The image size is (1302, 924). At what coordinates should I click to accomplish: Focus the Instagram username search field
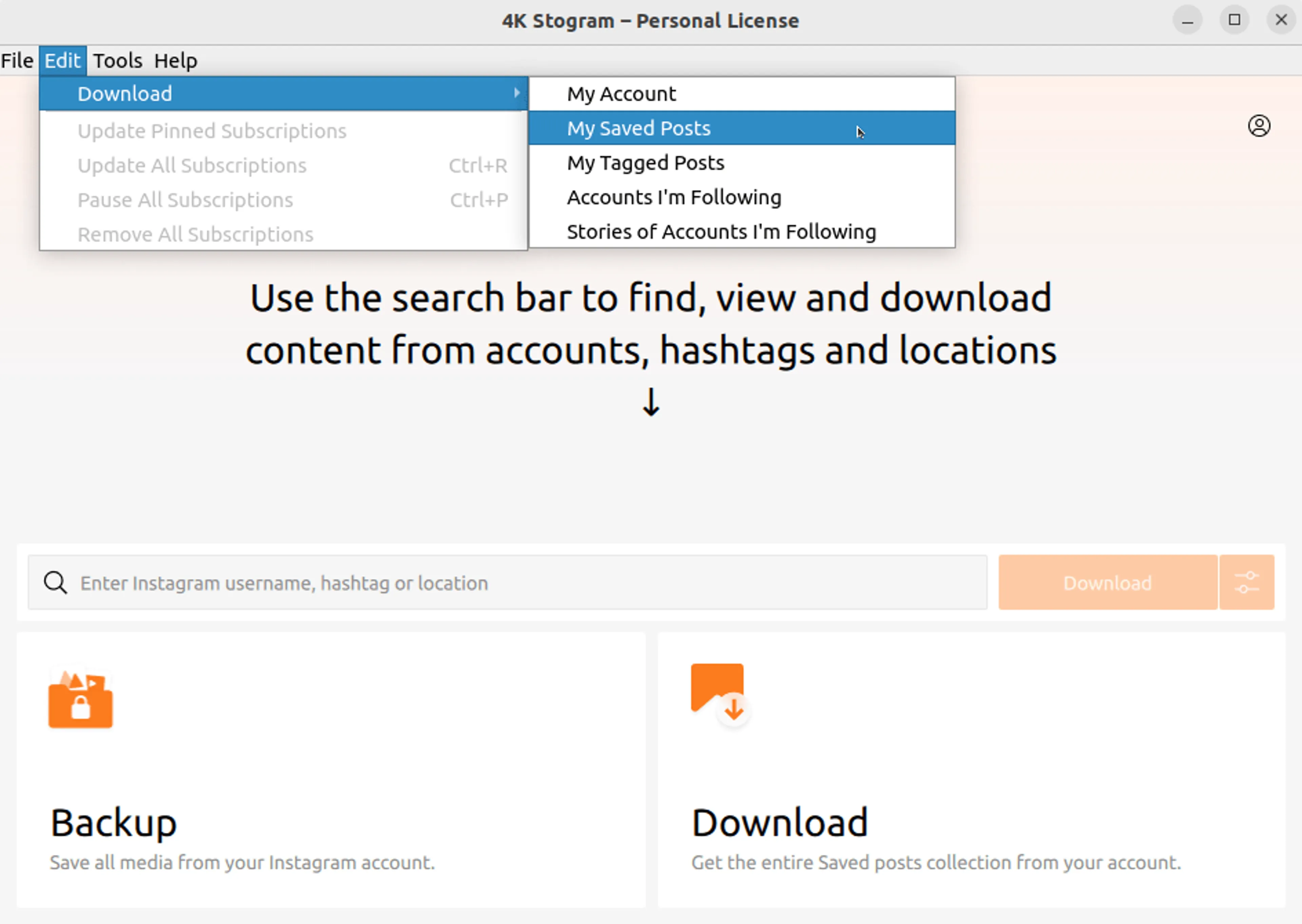click(512, 583)
